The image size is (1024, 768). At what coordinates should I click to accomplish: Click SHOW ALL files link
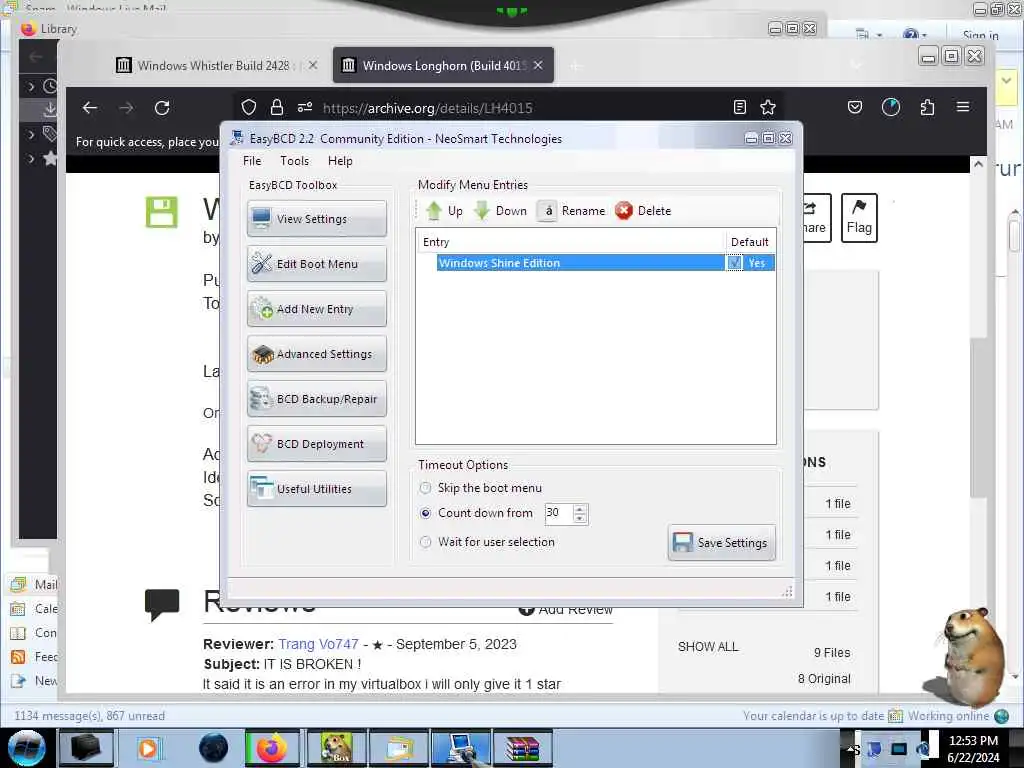coord(708,647)
